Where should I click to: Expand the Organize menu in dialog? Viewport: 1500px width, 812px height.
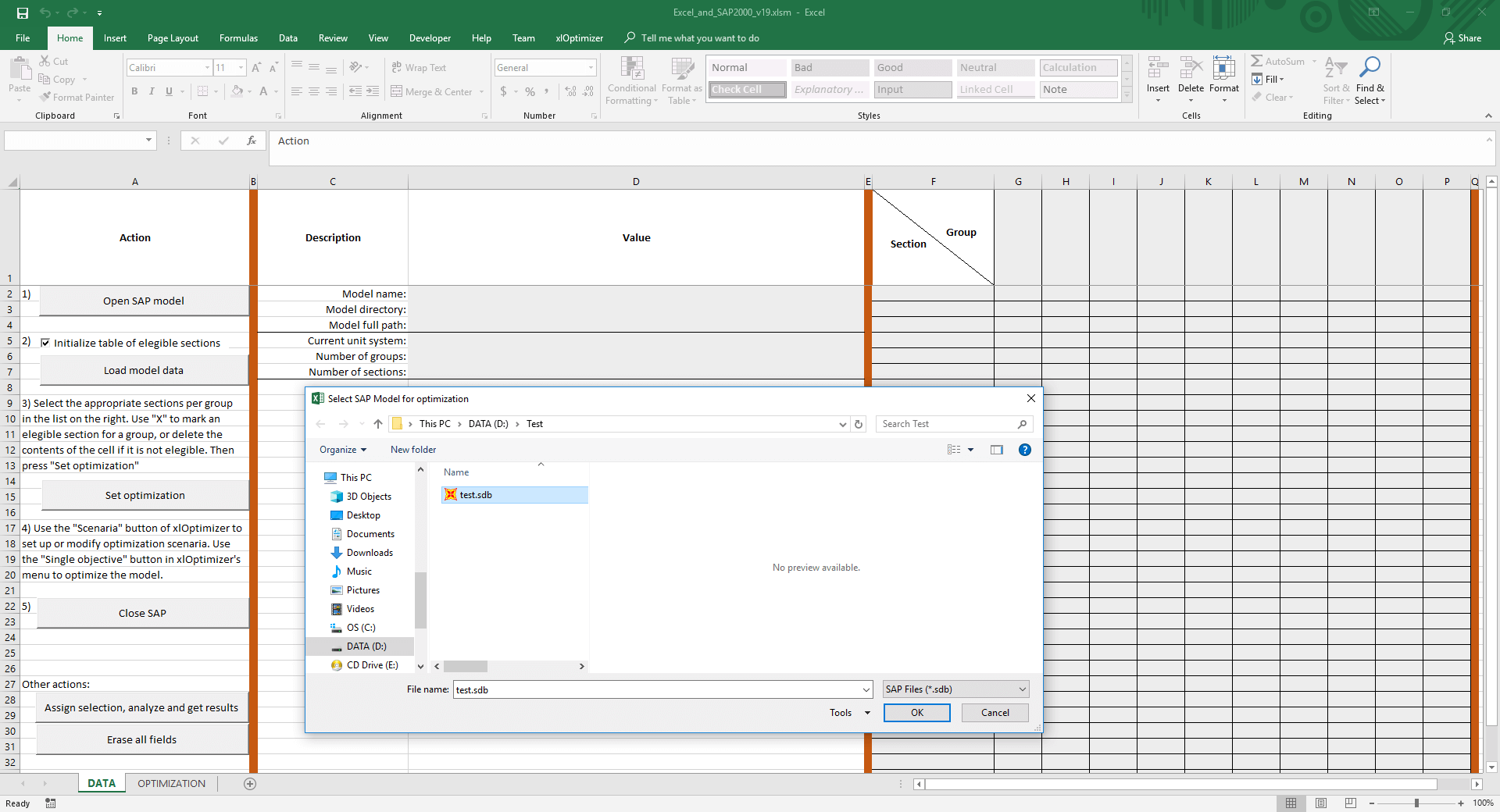[x=343, y=450]
